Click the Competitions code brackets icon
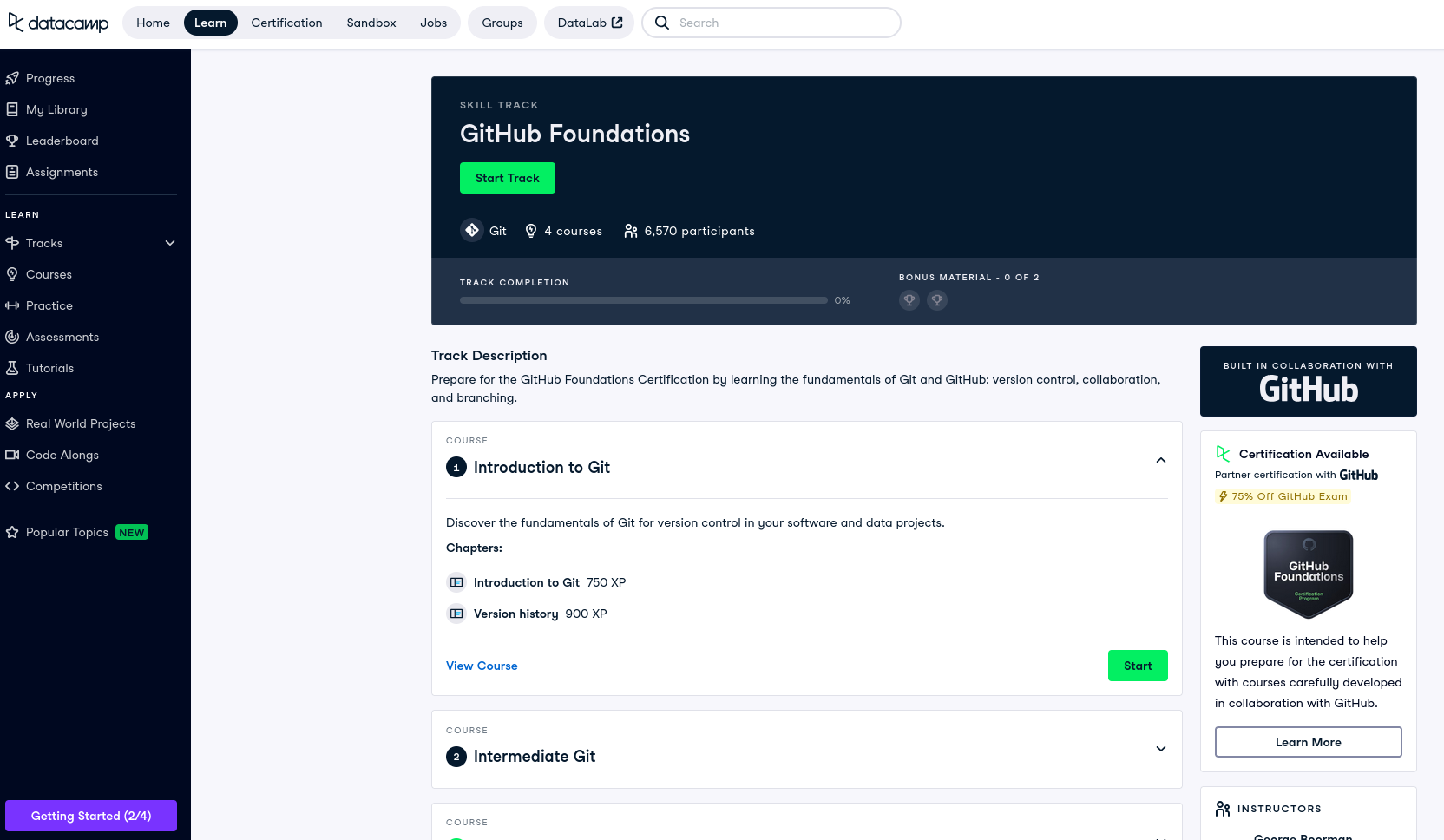The image size is (1444, 840). click(x=12, y=486)
